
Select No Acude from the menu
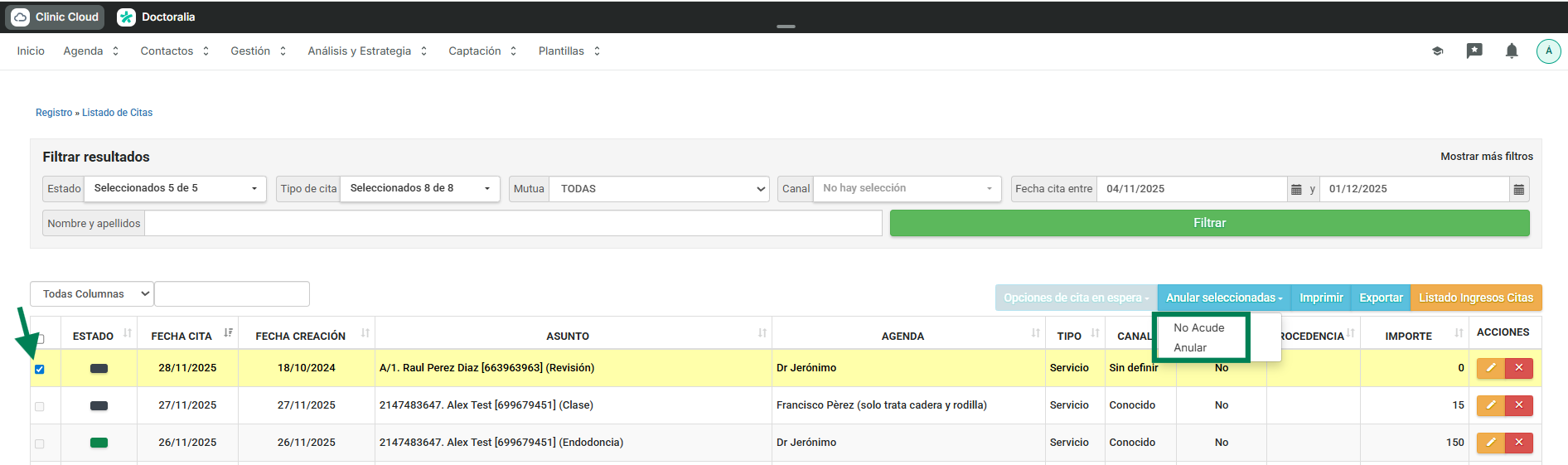[1198, 328]
